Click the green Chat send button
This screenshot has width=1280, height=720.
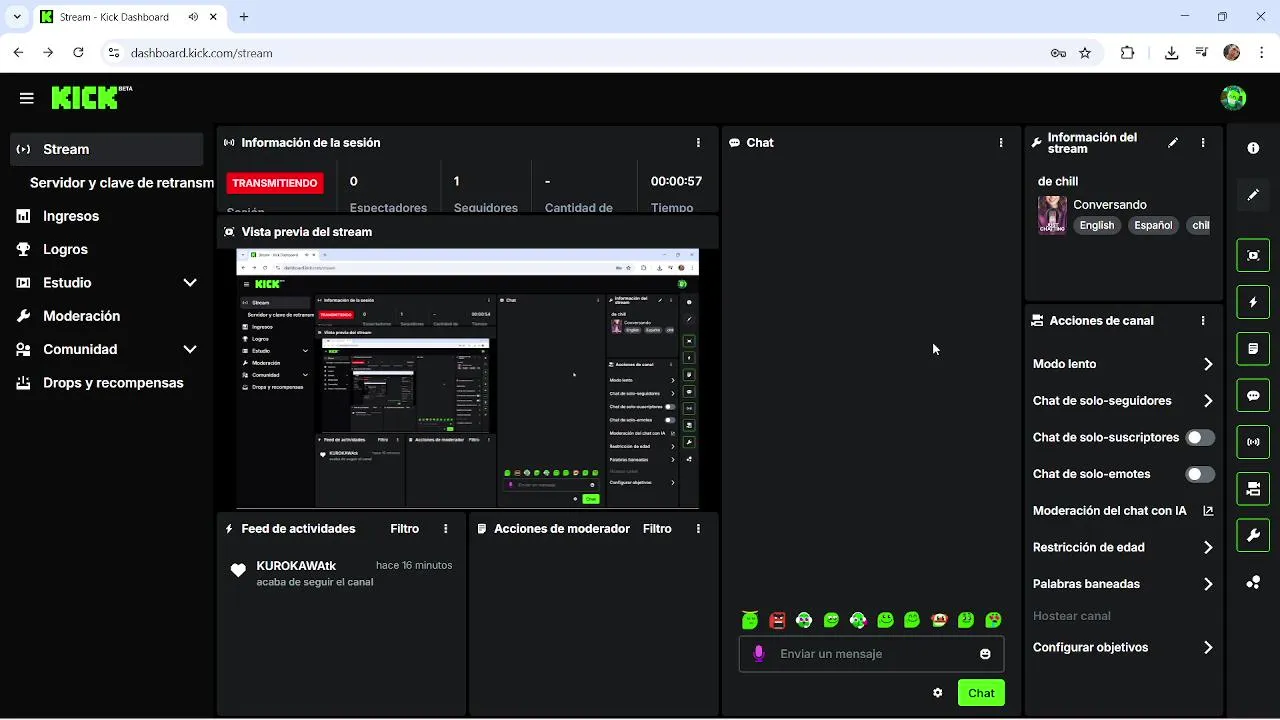(981, 693)
